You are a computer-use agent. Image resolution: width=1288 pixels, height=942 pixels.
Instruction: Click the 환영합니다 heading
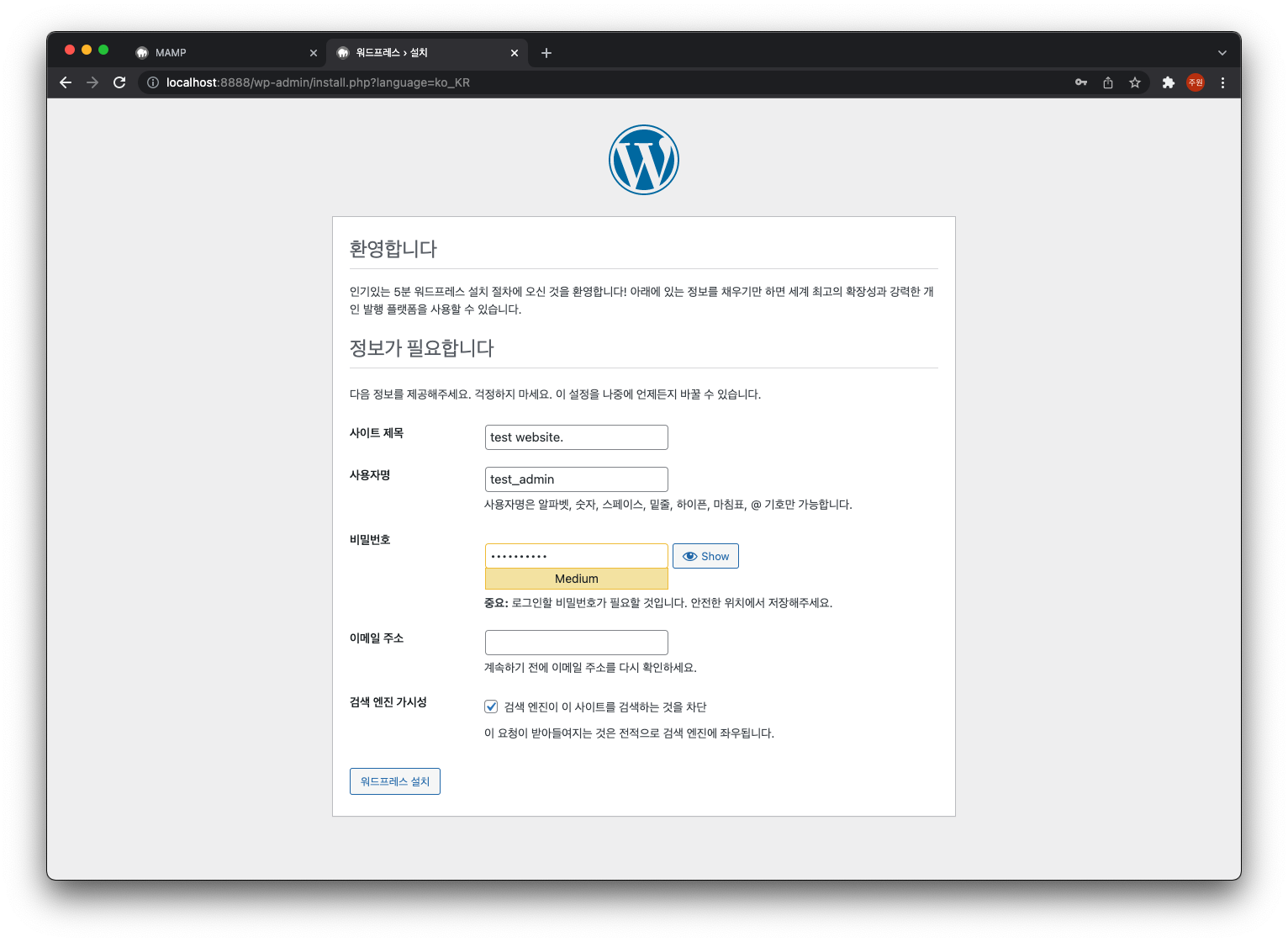pyautogui.click(x=393, y=249)
